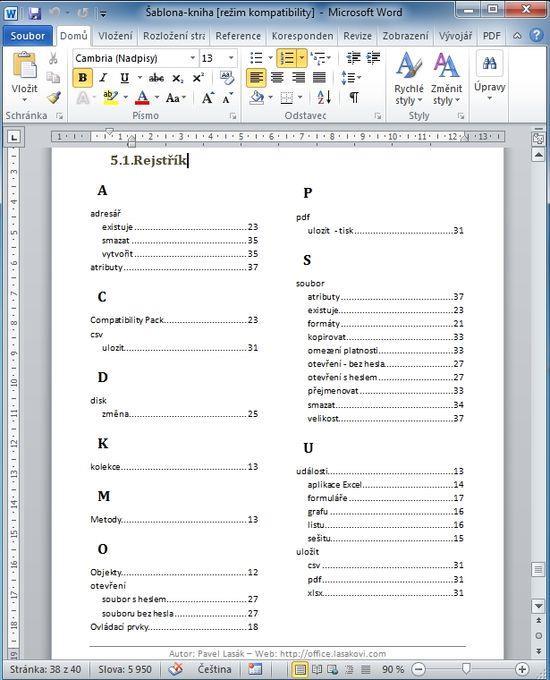550x680 pixels.
Task: Switch to the Vývojář tab
Action: pyautogui.click(x=455, y=36)
